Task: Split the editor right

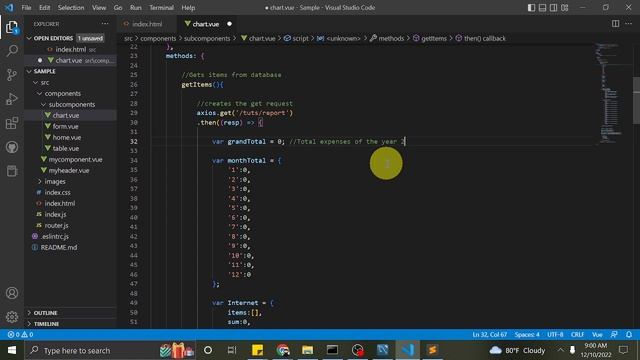Action: [x=615, y=24]
